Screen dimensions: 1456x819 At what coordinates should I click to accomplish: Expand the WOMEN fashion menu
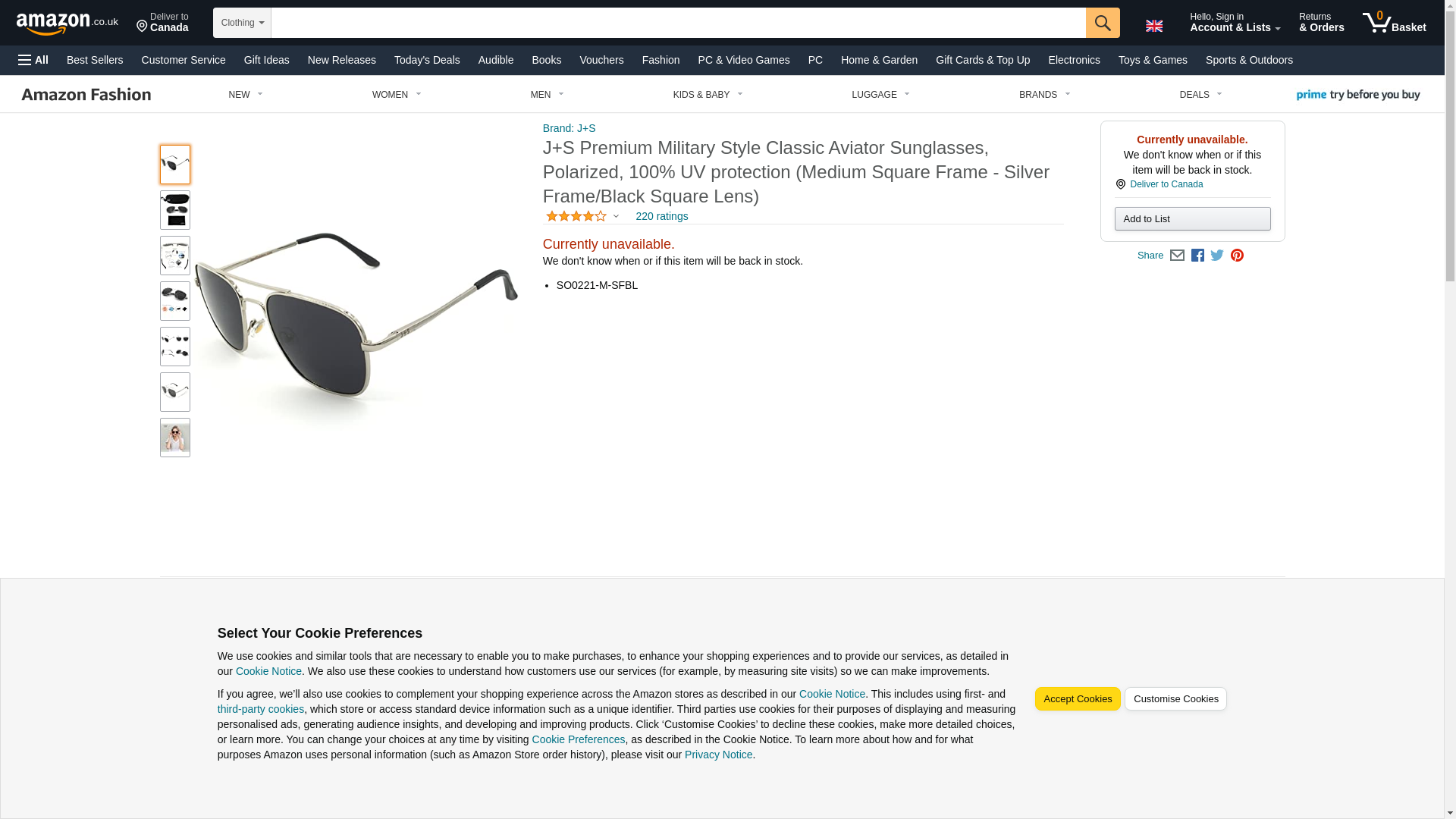397,95
